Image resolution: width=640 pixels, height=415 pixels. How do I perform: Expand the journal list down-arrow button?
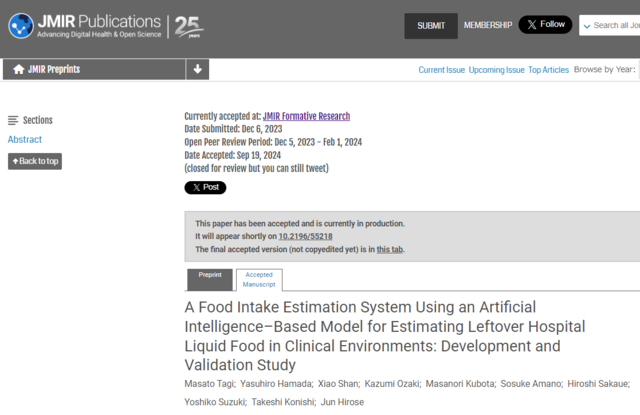pyautogui.click(x=198, y=69)
